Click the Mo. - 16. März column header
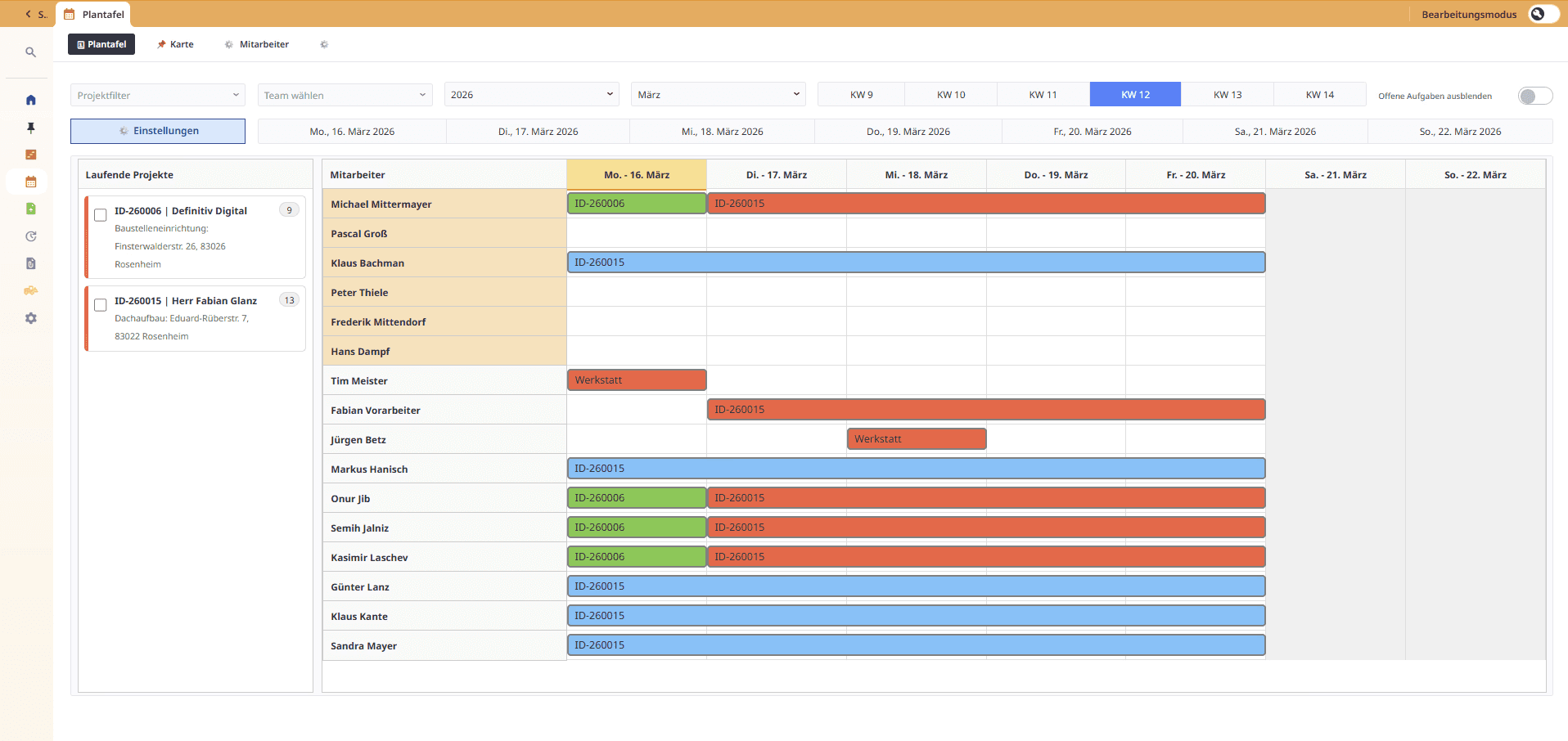 coord(637,174)
